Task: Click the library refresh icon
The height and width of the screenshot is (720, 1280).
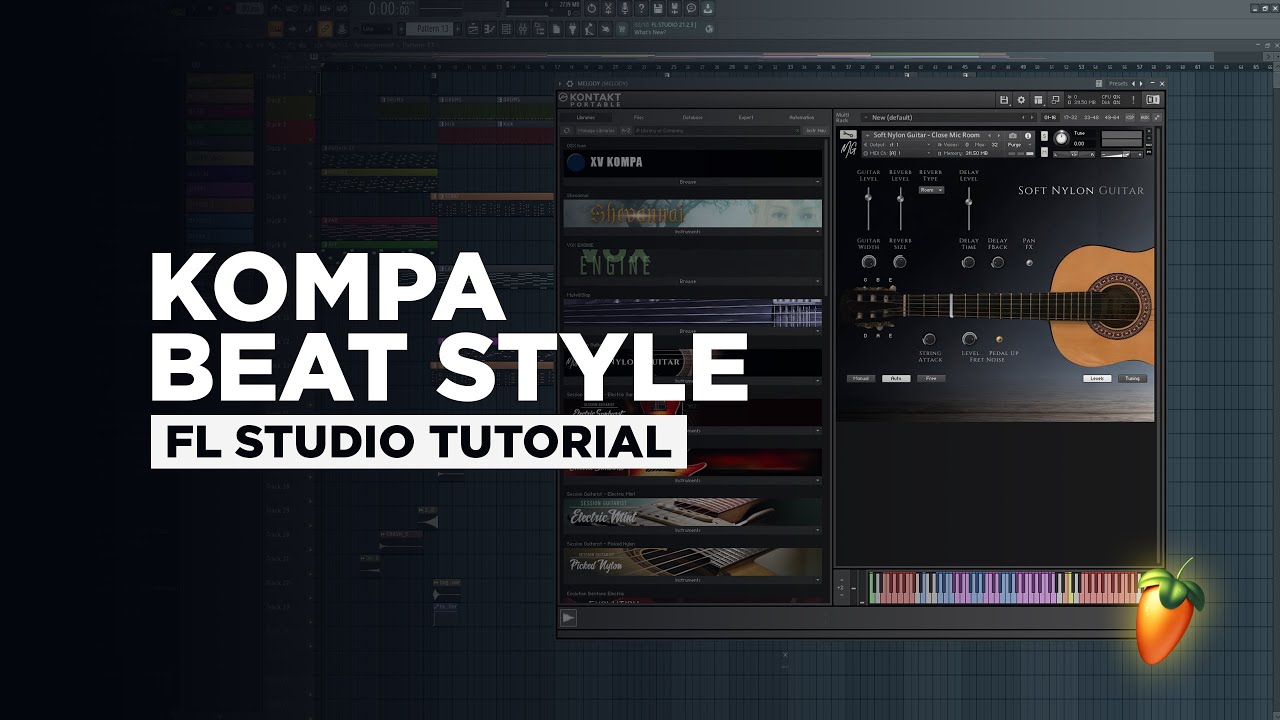Action: tap(567, 131)
